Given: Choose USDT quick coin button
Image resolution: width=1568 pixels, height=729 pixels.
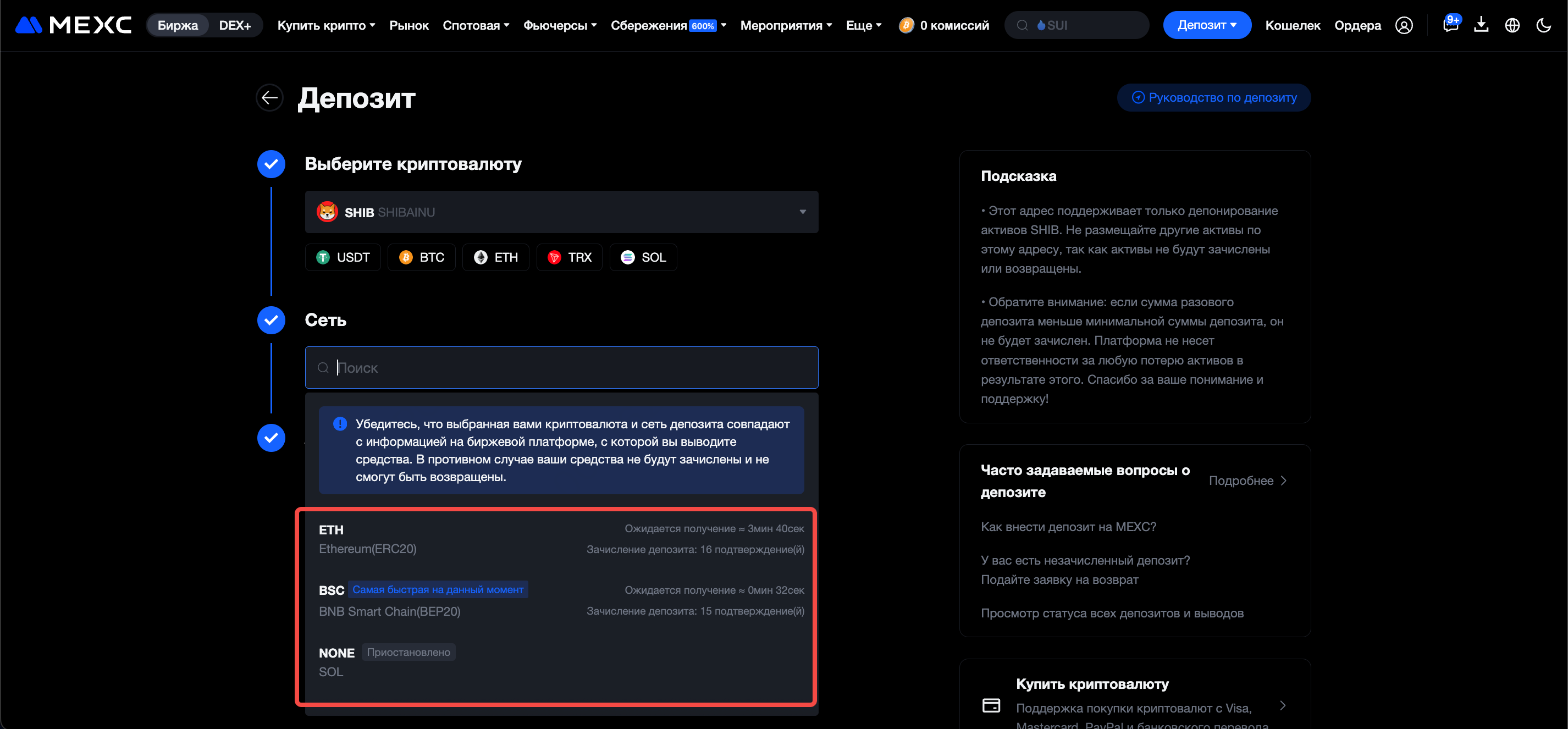Looking at the screenshot, I should click(x=343, y=257).
